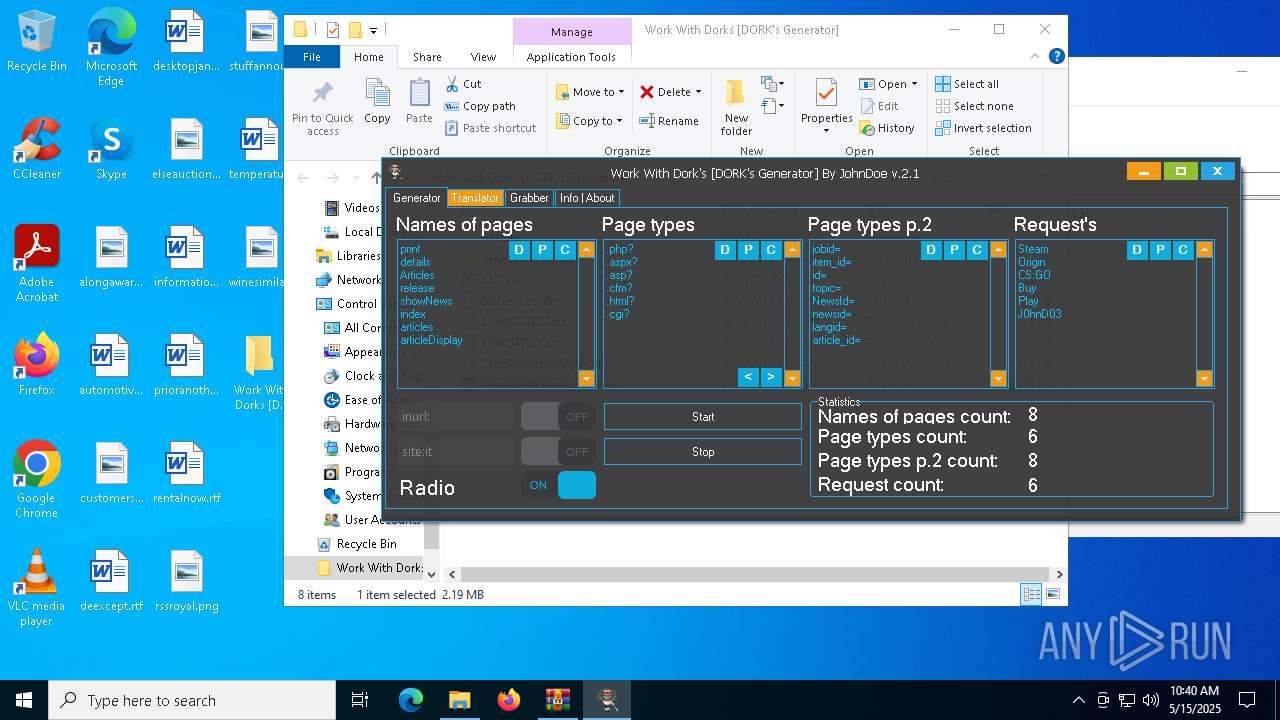The image size is (1280, 720).
Task: Click the P button in Request's list
Action: (x=1160, y=250)
